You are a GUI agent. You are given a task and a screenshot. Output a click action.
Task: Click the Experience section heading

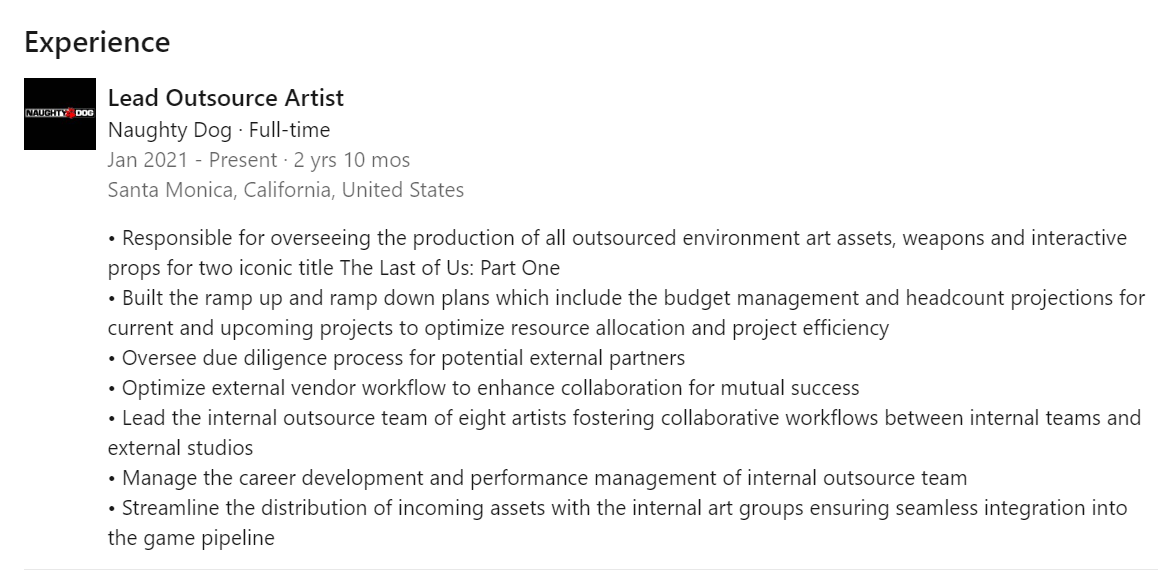(97, 43)
